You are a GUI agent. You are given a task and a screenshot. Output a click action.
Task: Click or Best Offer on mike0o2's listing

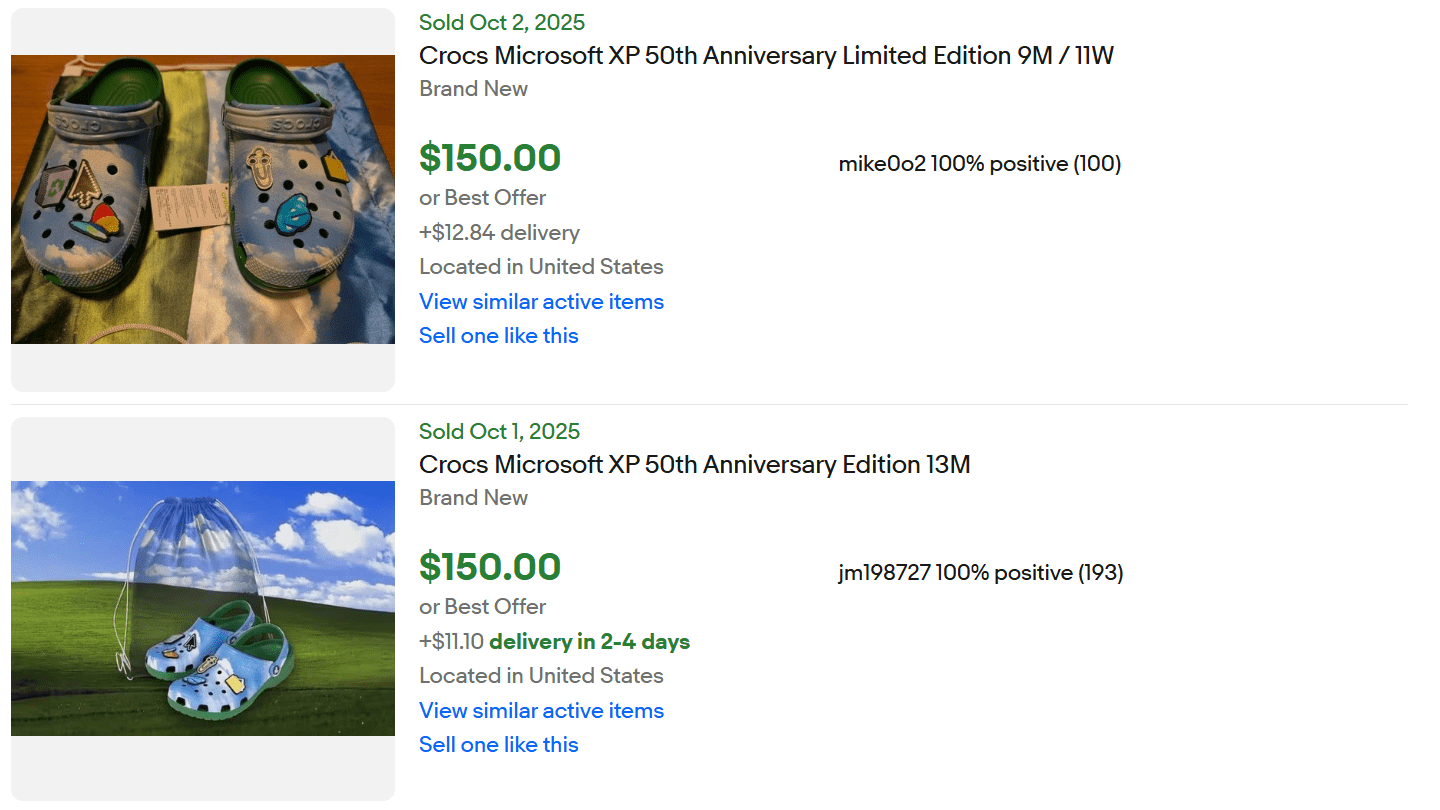[482, 198]
